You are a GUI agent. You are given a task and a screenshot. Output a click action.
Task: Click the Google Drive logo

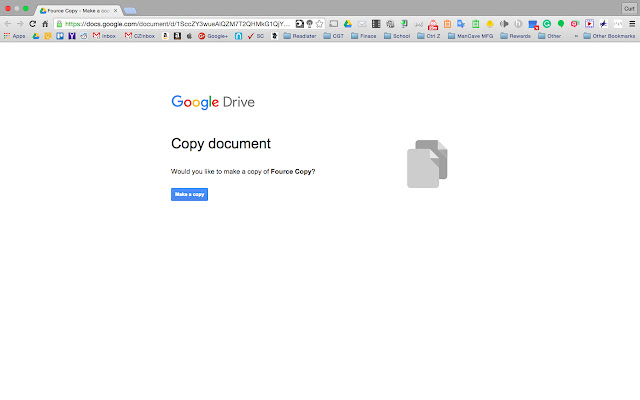(213, 102)
